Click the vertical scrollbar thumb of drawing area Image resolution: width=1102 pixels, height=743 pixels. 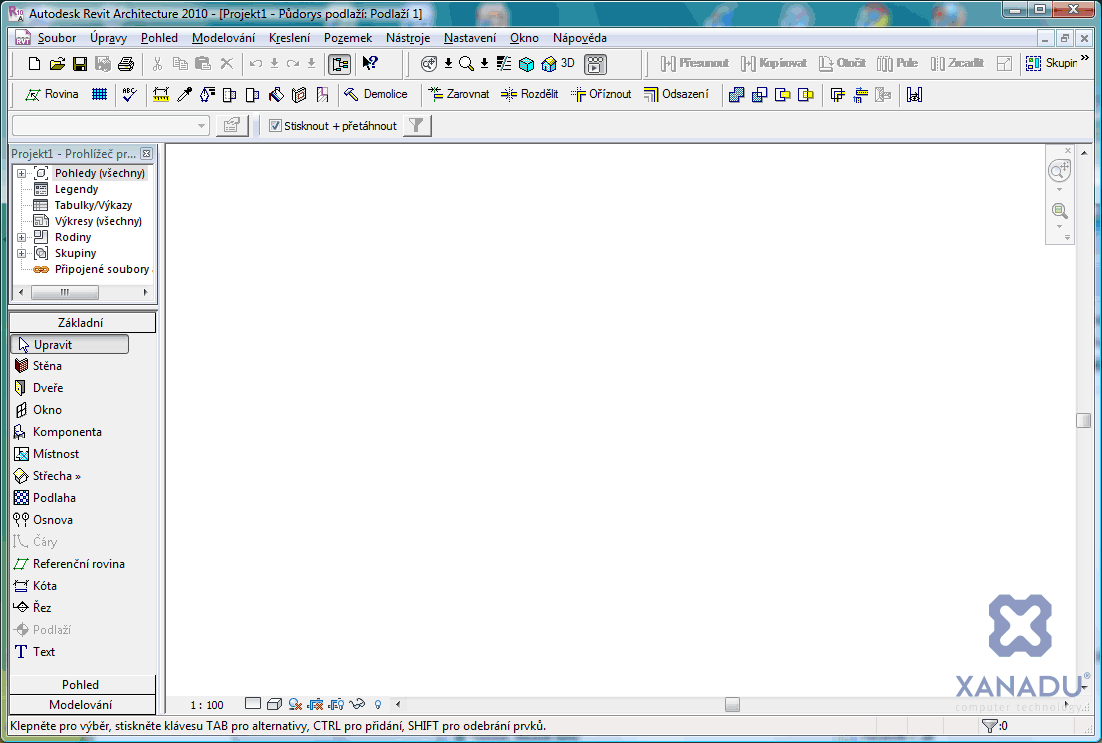[x=1083, y=420]
